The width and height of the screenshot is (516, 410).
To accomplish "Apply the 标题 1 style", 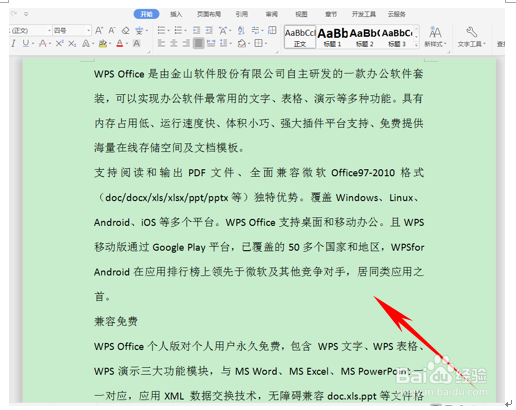I will coord(332,37).
